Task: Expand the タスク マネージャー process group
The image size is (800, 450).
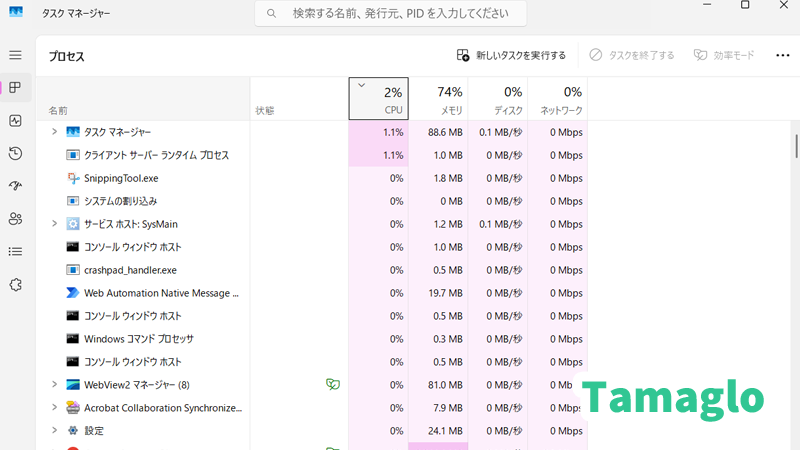Action: (54, 132)
